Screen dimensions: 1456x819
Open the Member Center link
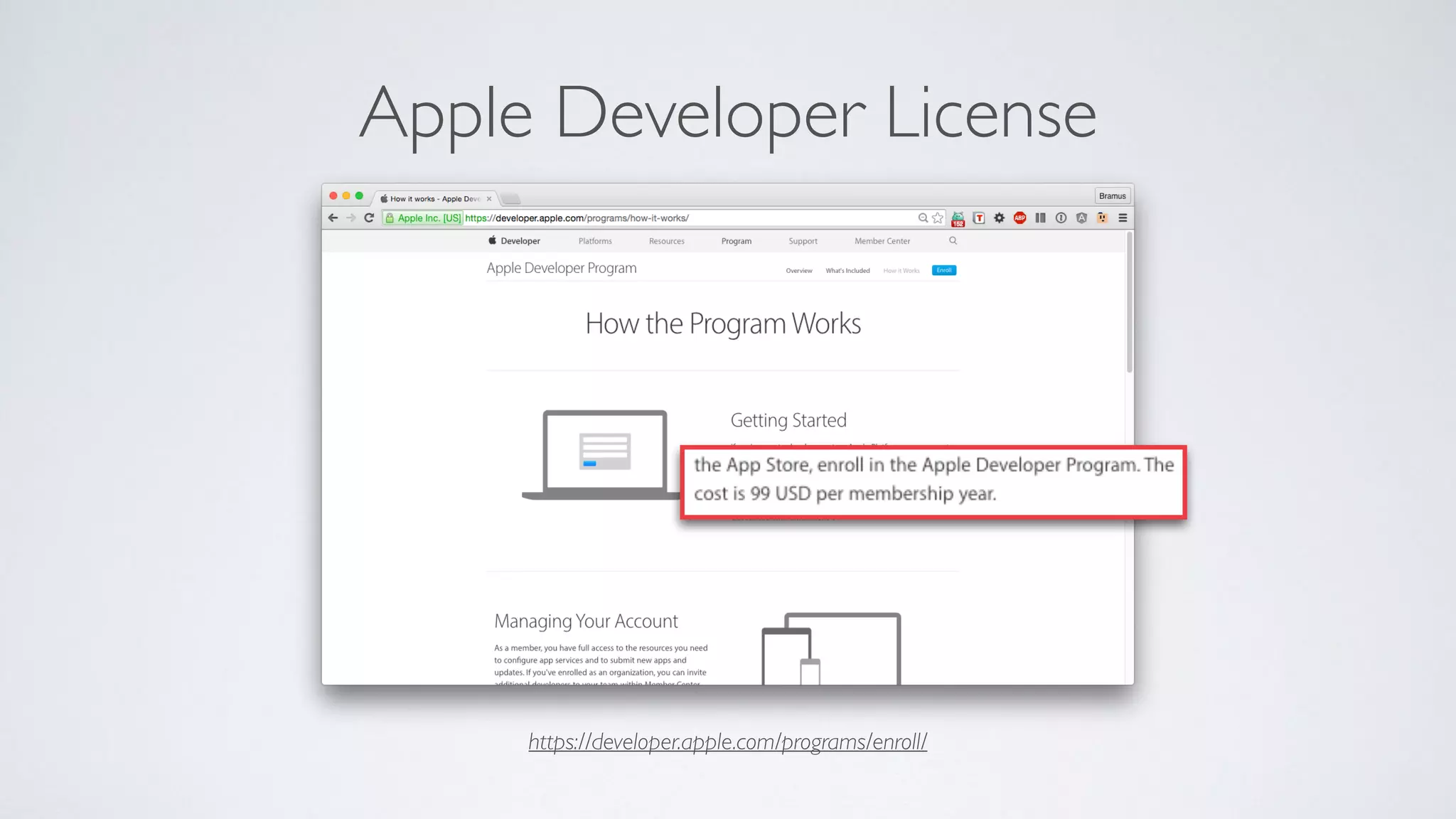pyautogui.click(x=882, y=241)
